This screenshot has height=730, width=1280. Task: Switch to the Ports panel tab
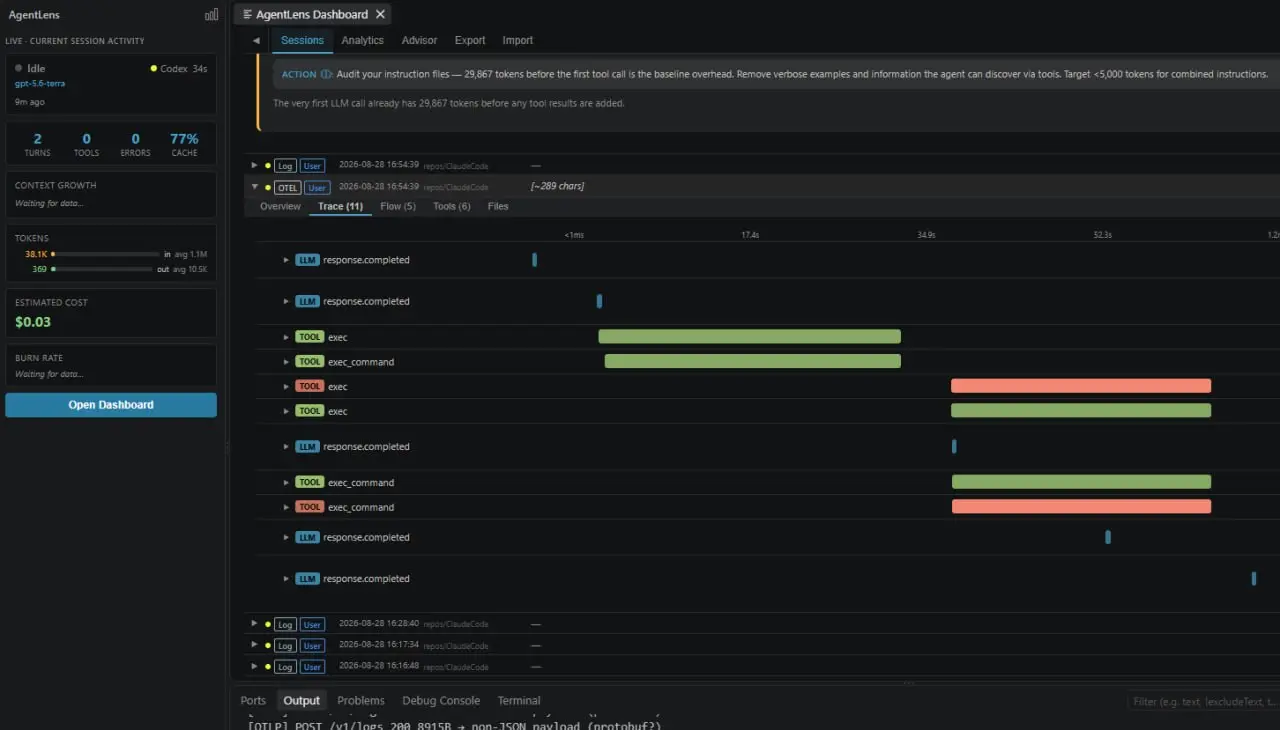pos(253,701)
